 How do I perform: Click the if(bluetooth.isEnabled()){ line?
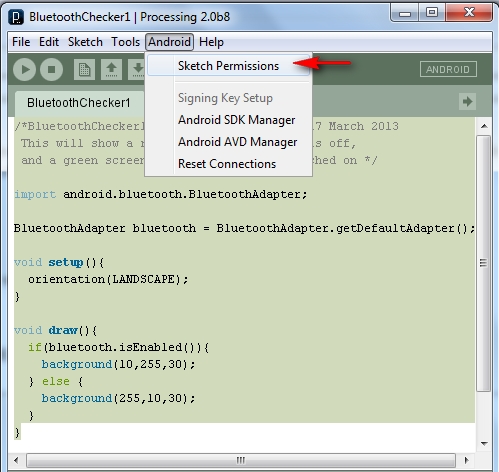(x=119, y=347)
